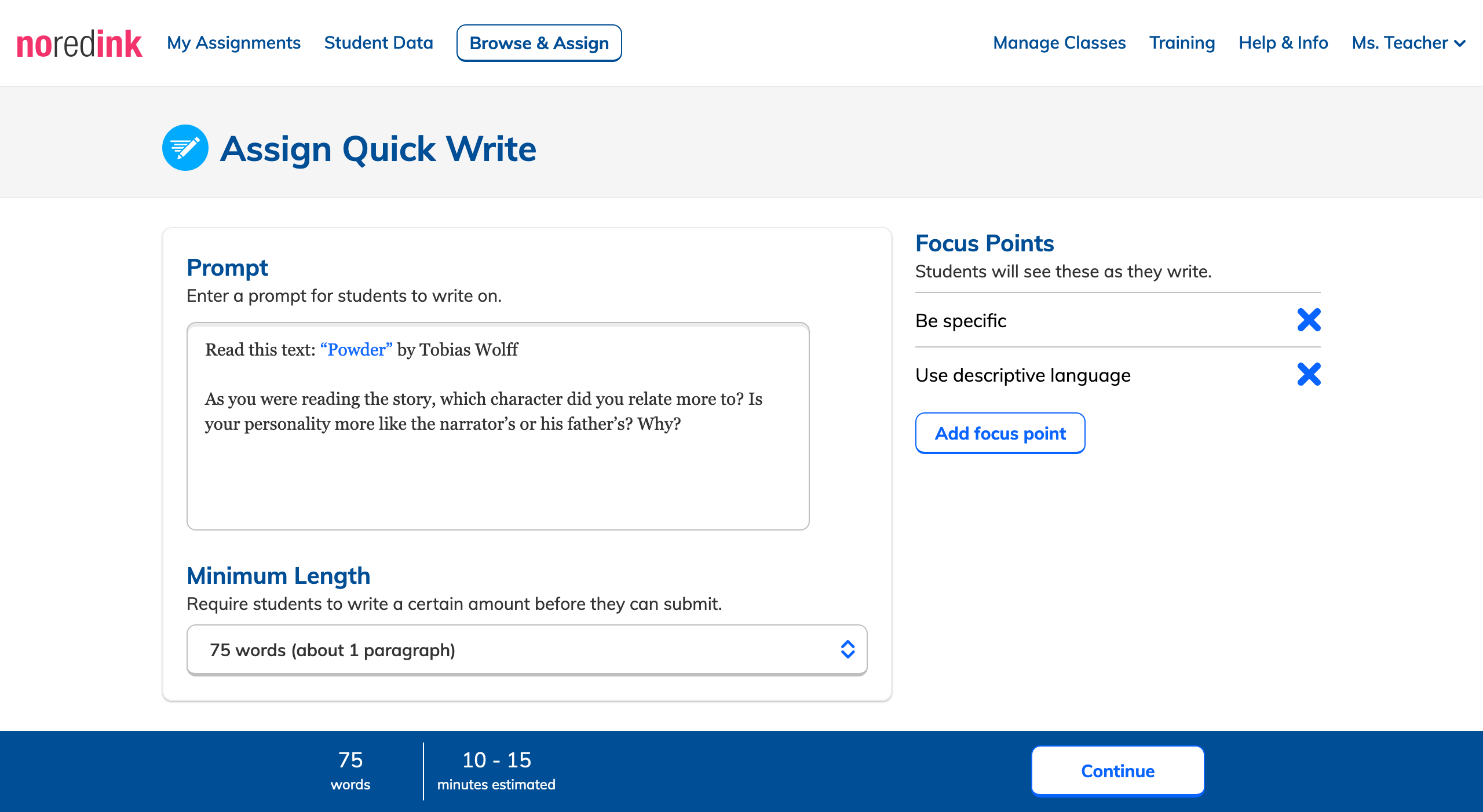The height and width of the screenshot is (812, 1483).
Task: Click the 'Be specific' focus point text
Action: tap(960, 321)
